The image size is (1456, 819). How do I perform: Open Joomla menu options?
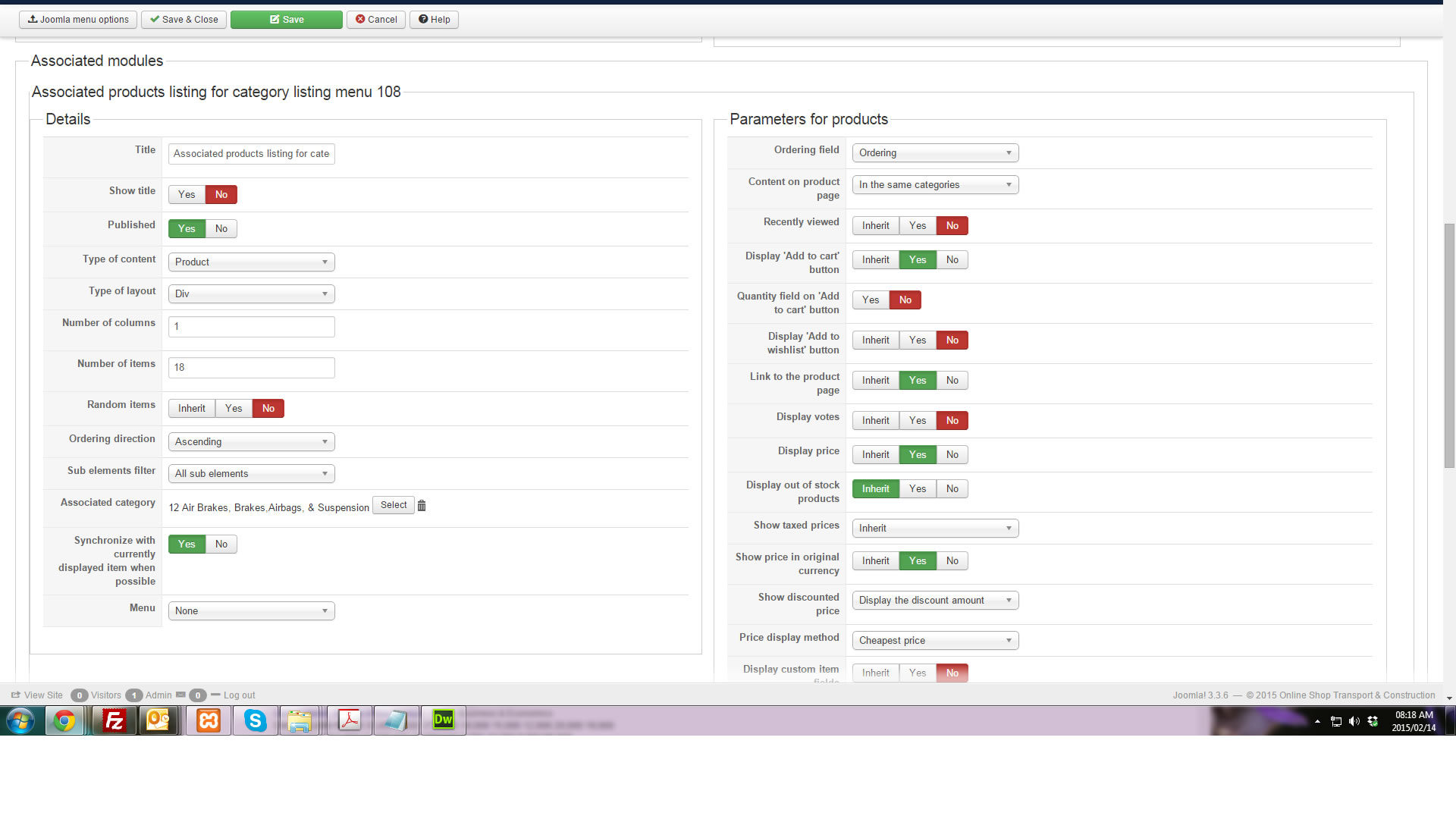[x=78, y=20]
